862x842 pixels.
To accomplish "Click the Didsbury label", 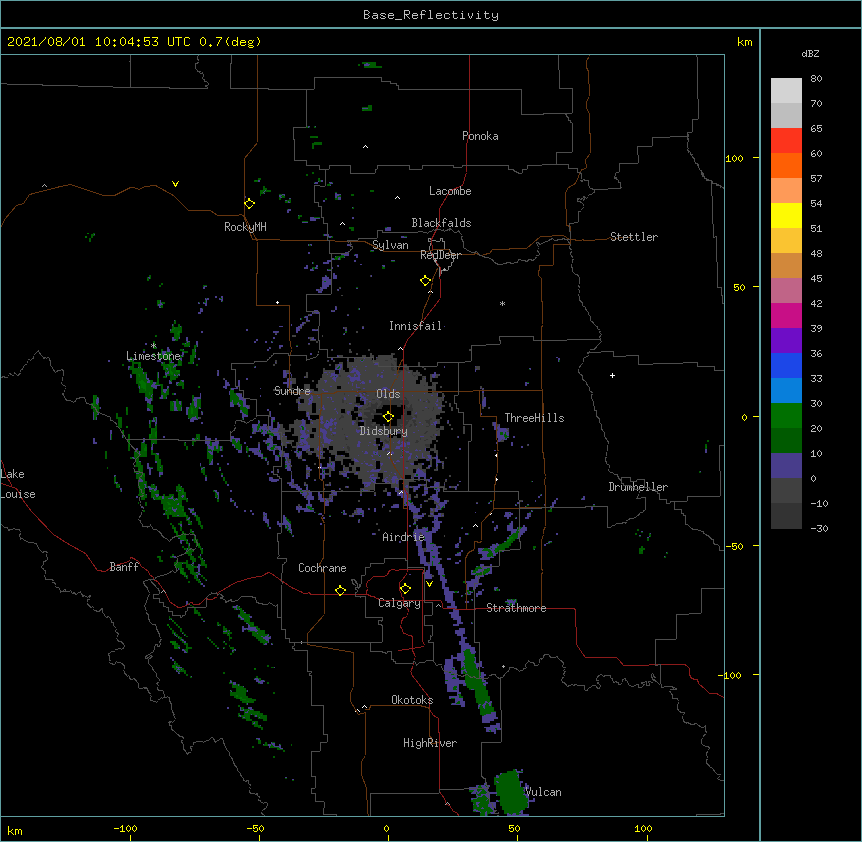I will (x=384, y=431).
